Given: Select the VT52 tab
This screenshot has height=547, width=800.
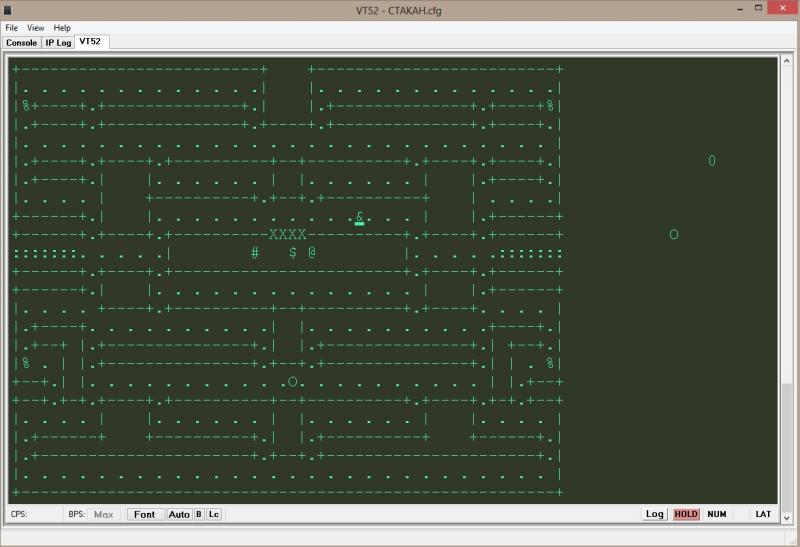Looking at the screenshot, I should coord(91,42).
